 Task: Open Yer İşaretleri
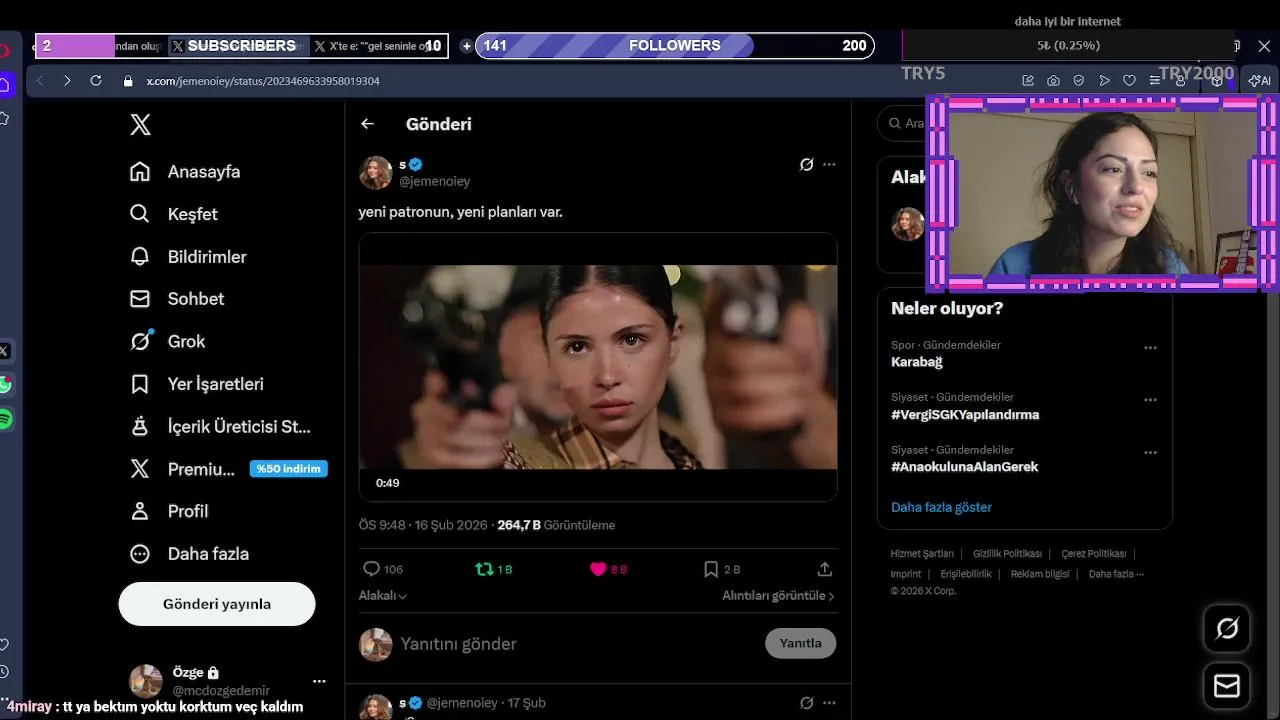(x=196, y=384)
